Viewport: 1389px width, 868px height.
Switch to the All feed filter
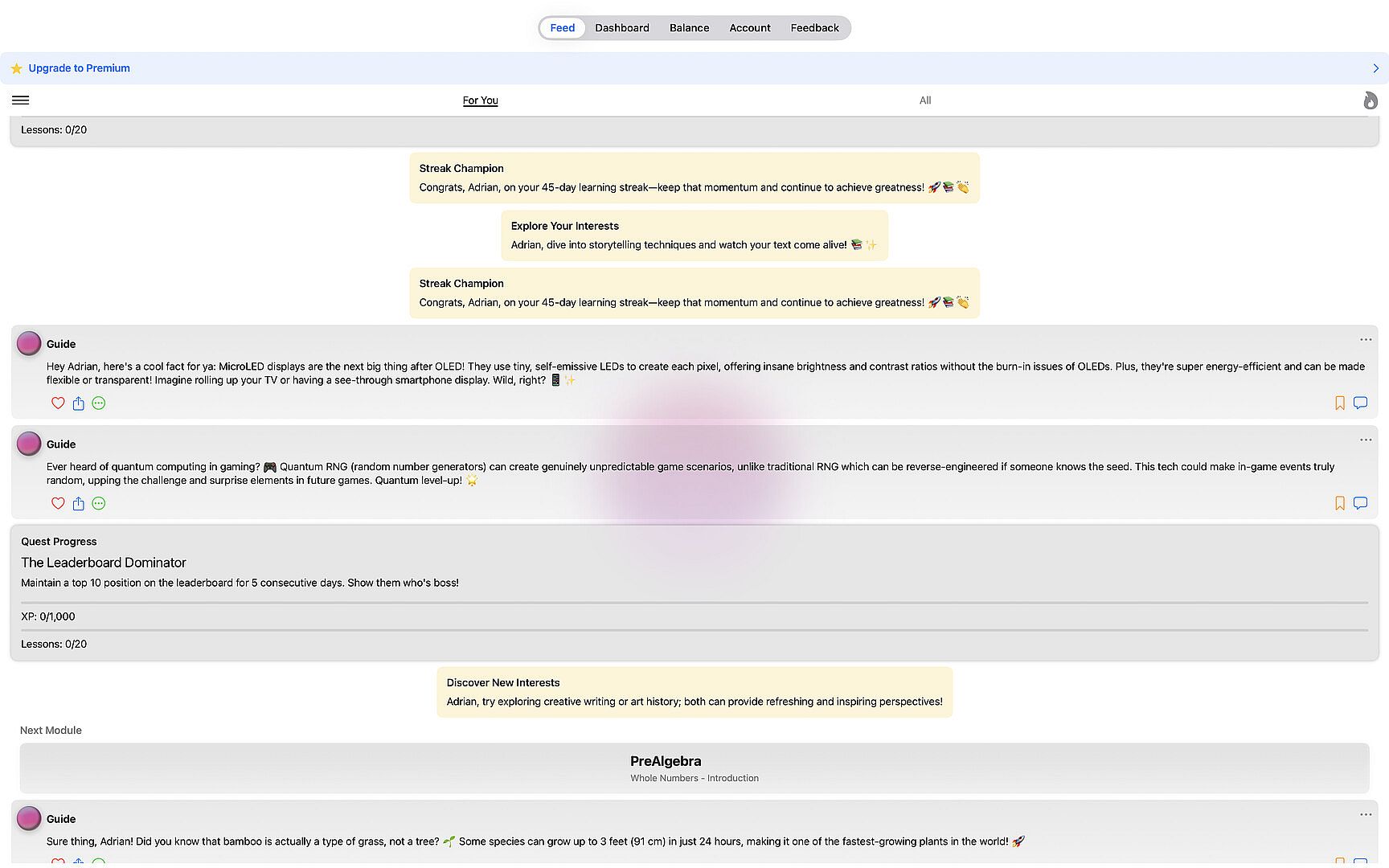[925, 100]
